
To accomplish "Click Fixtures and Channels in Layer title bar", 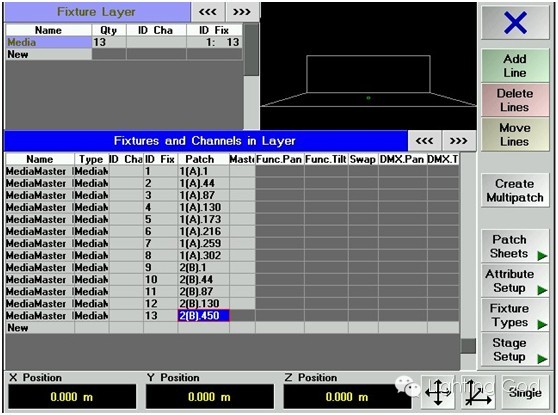I will (205, 141).
